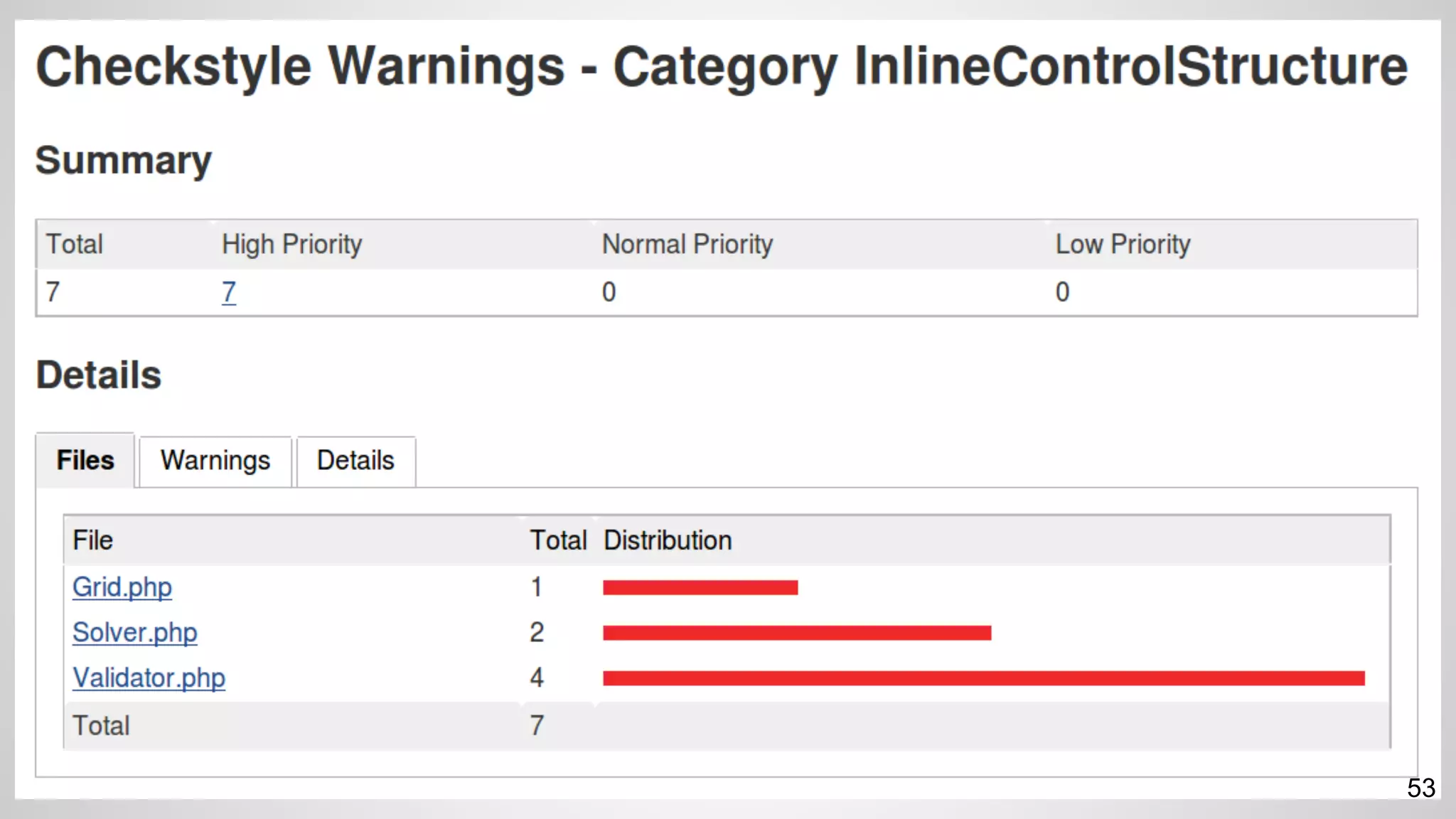Switch to the Details tab
This screenshot has width=1456, height=819.
click(x=355, y=461)
